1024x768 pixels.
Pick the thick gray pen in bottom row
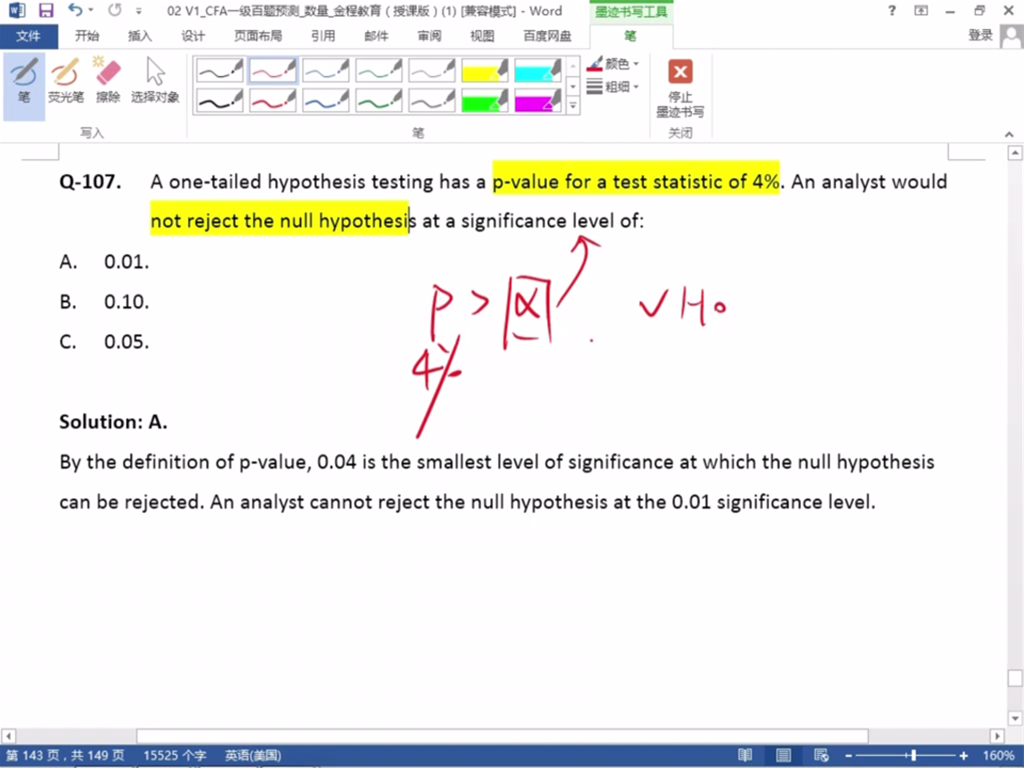pyautogui.click(x=432, y=100)
